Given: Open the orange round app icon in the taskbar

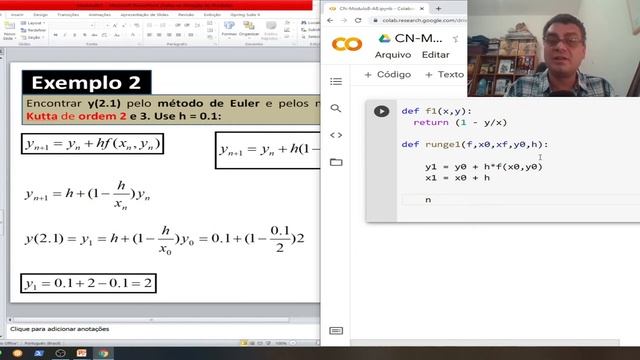Looking at the screenshot, I should pyautogui.click(x=17, y=353).
